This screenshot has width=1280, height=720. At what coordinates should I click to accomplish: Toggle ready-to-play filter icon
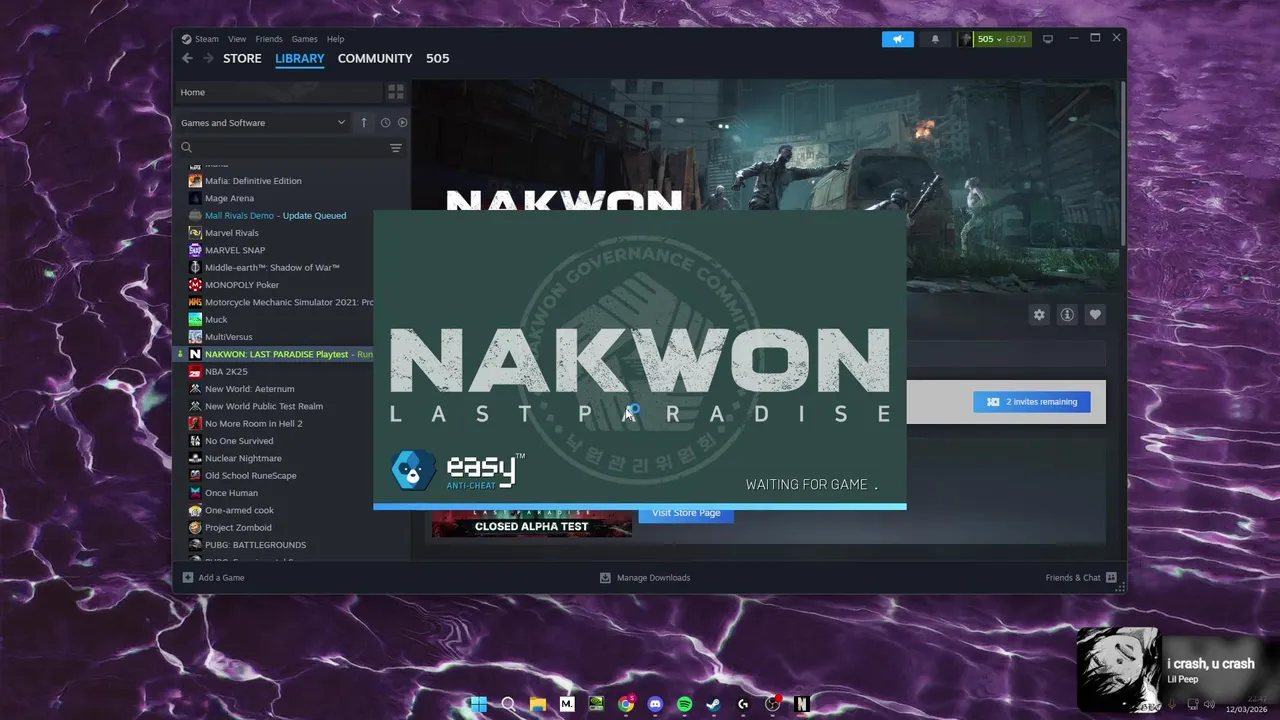click(402, 123)
